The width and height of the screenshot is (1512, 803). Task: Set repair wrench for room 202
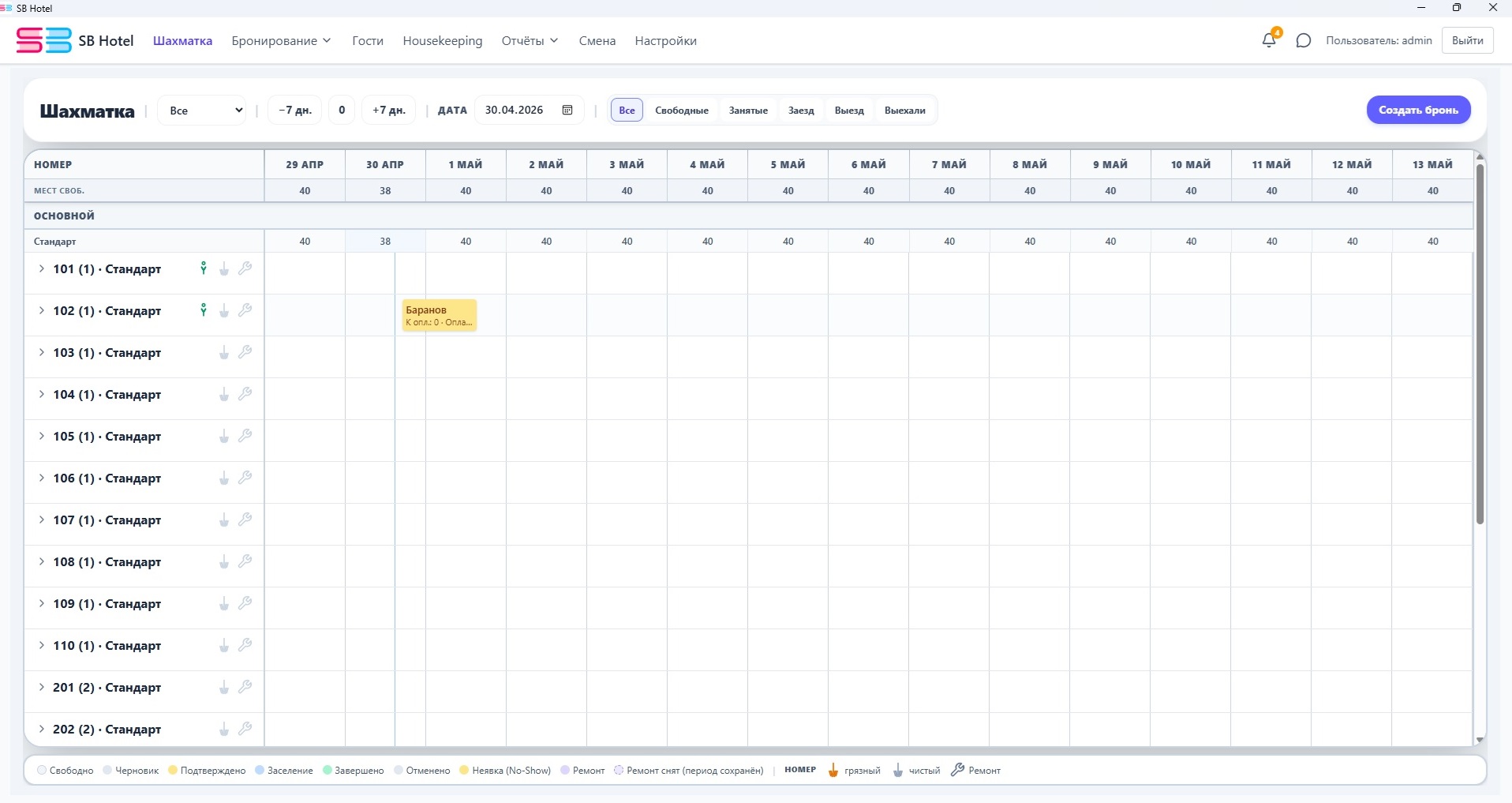245,729
